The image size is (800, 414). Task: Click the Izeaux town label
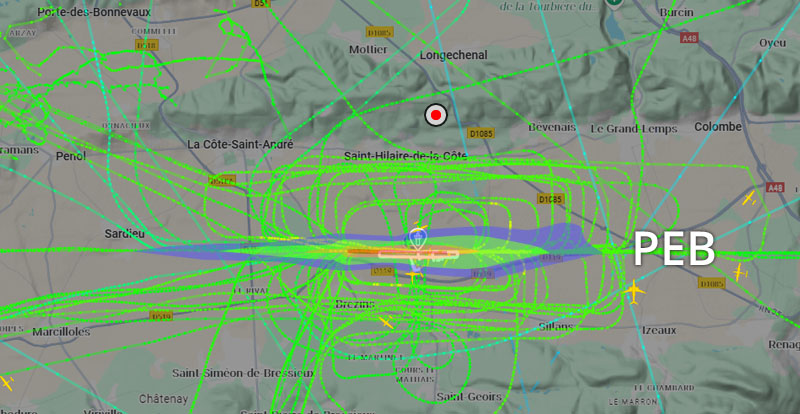pyautogui.click(x=659, y=330)
